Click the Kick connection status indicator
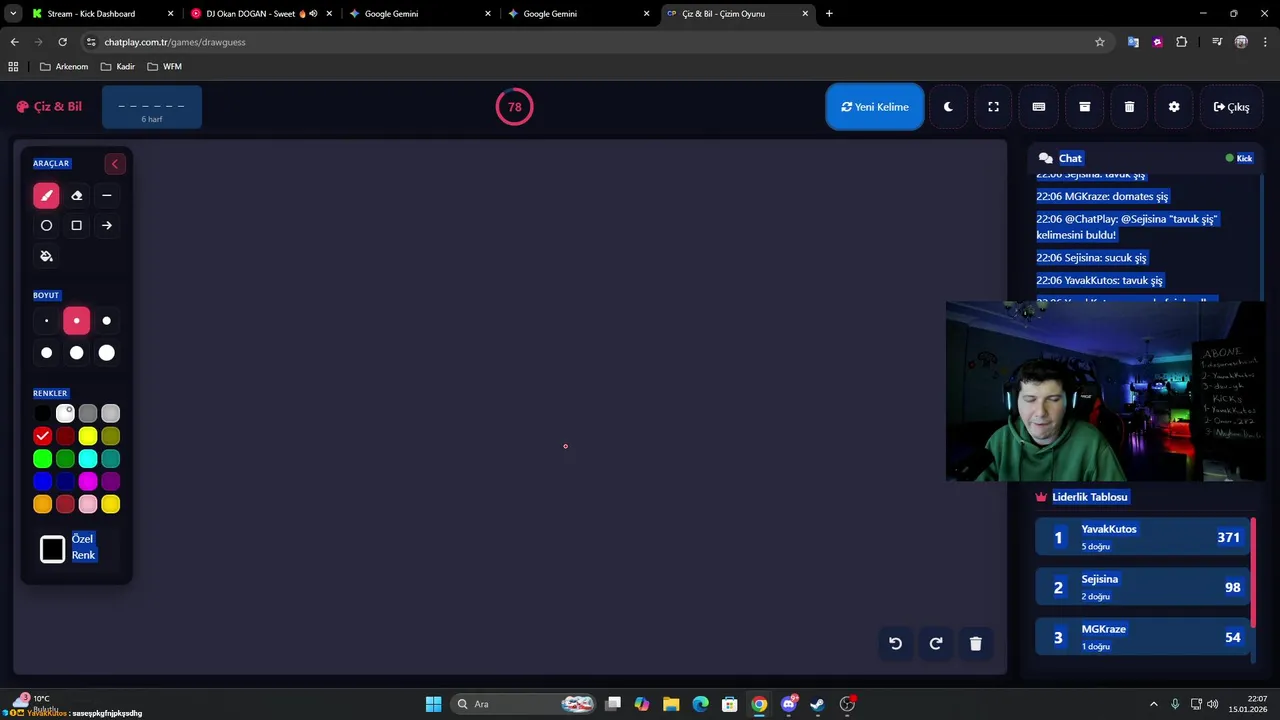The image size is (1280, 720). pos(1239,158)
